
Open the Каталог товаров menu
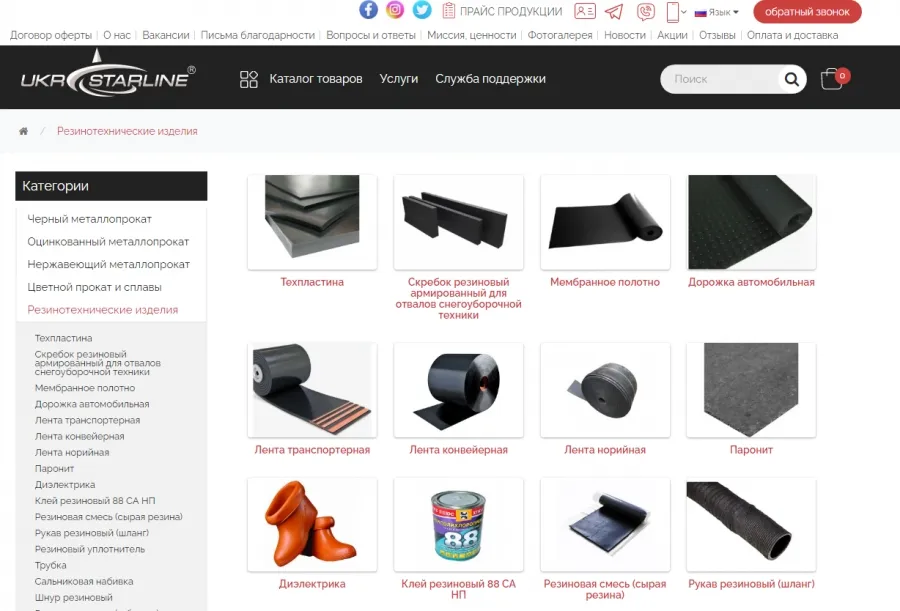pos(301,79)
